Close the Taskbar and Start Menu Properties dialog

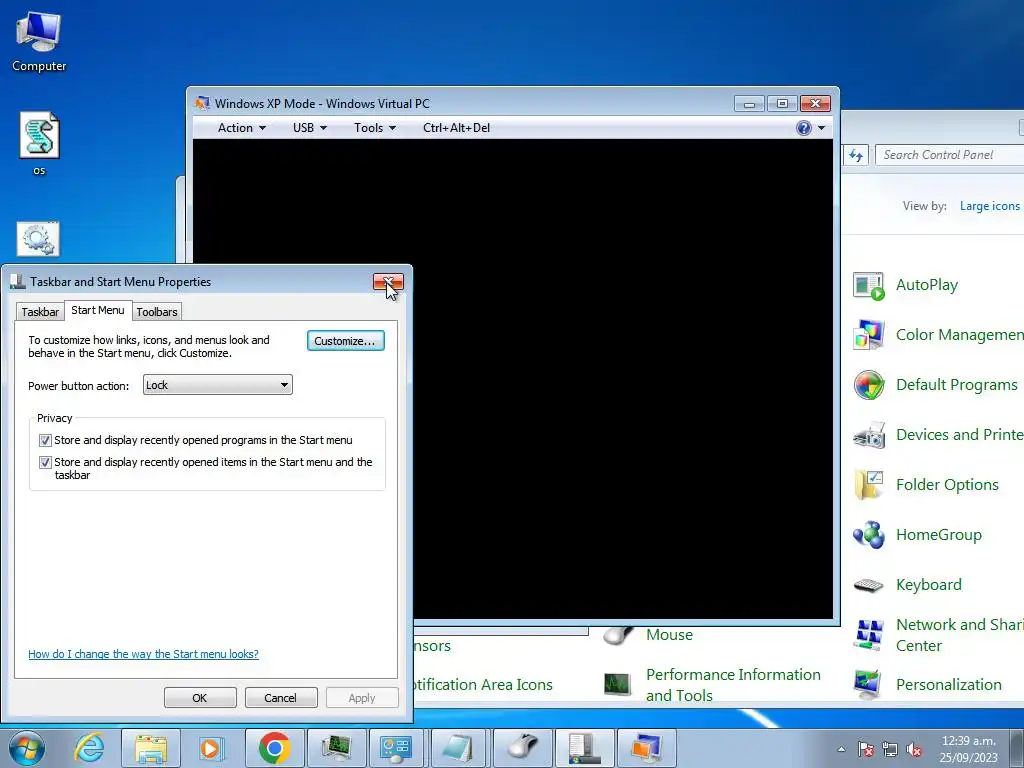click(389, 281)
